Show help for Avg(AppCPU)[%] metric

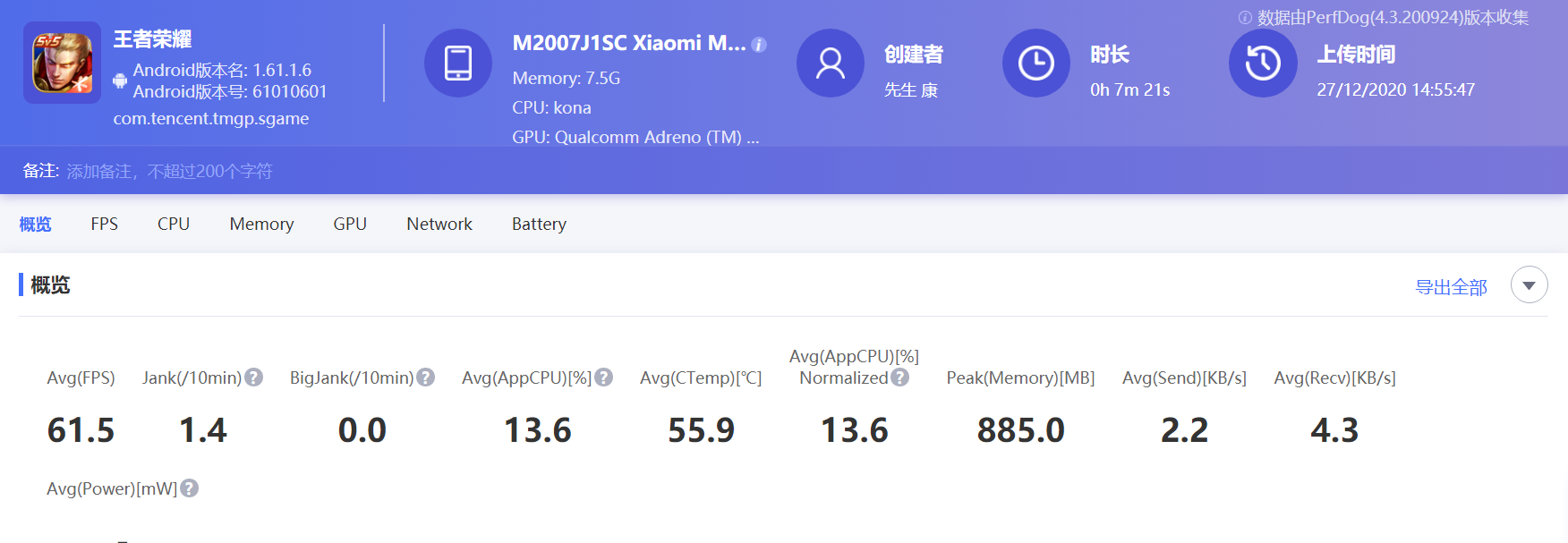[604, 378]
